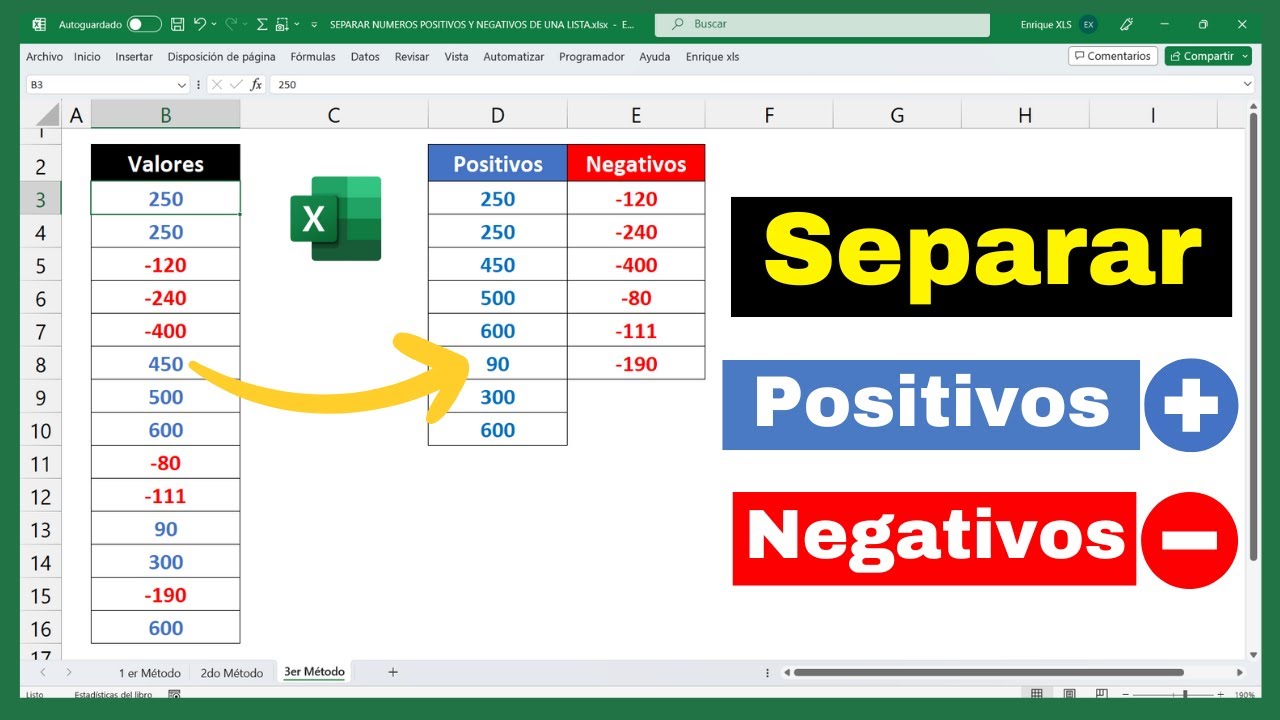Open the Enrique XLS account avatar
Image resolution: width=1280 pixels, height=720 pixels.
click(x=1088, y=24)
